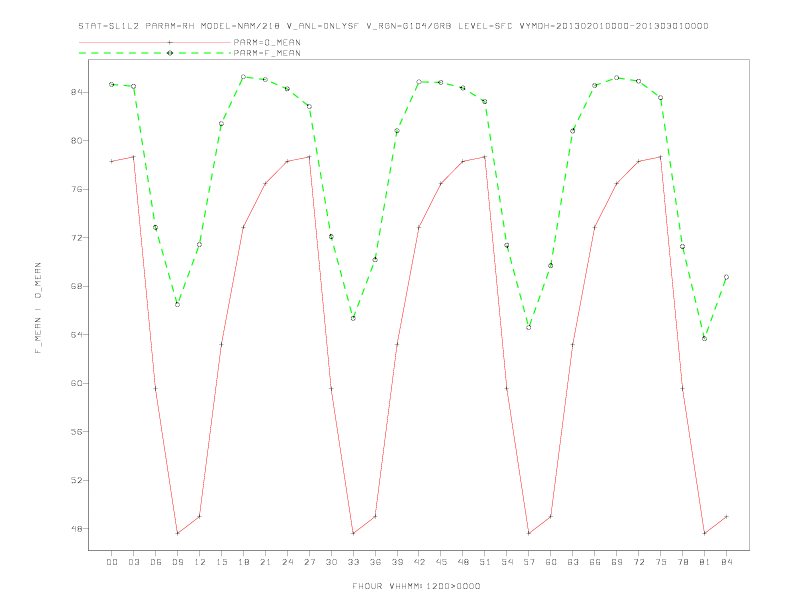
Task: Click the PARM=O_MEAN legend label
Action: 267,42
